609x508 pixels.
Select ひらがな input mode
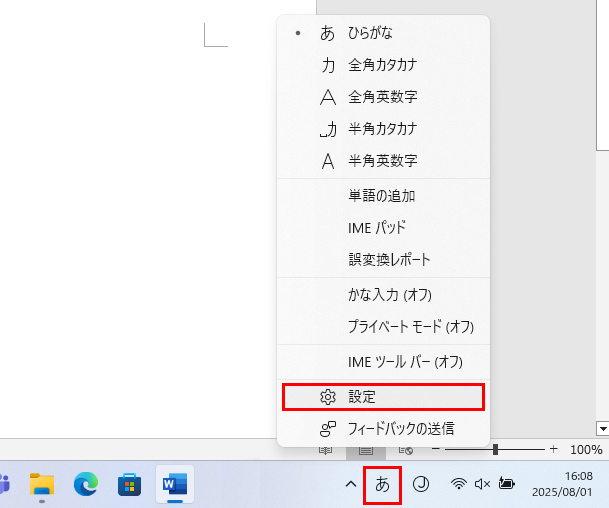pos(370,33)
